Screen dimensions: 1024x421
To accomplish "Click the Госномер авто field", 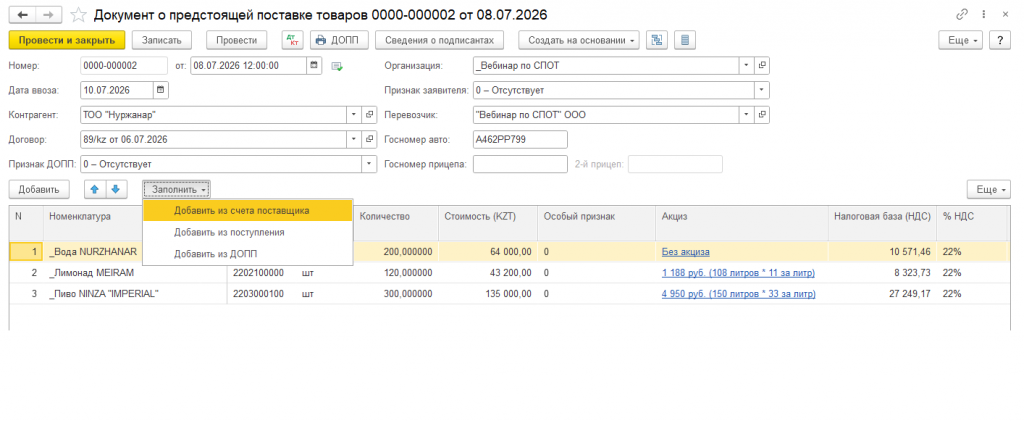I will point(520,140).
